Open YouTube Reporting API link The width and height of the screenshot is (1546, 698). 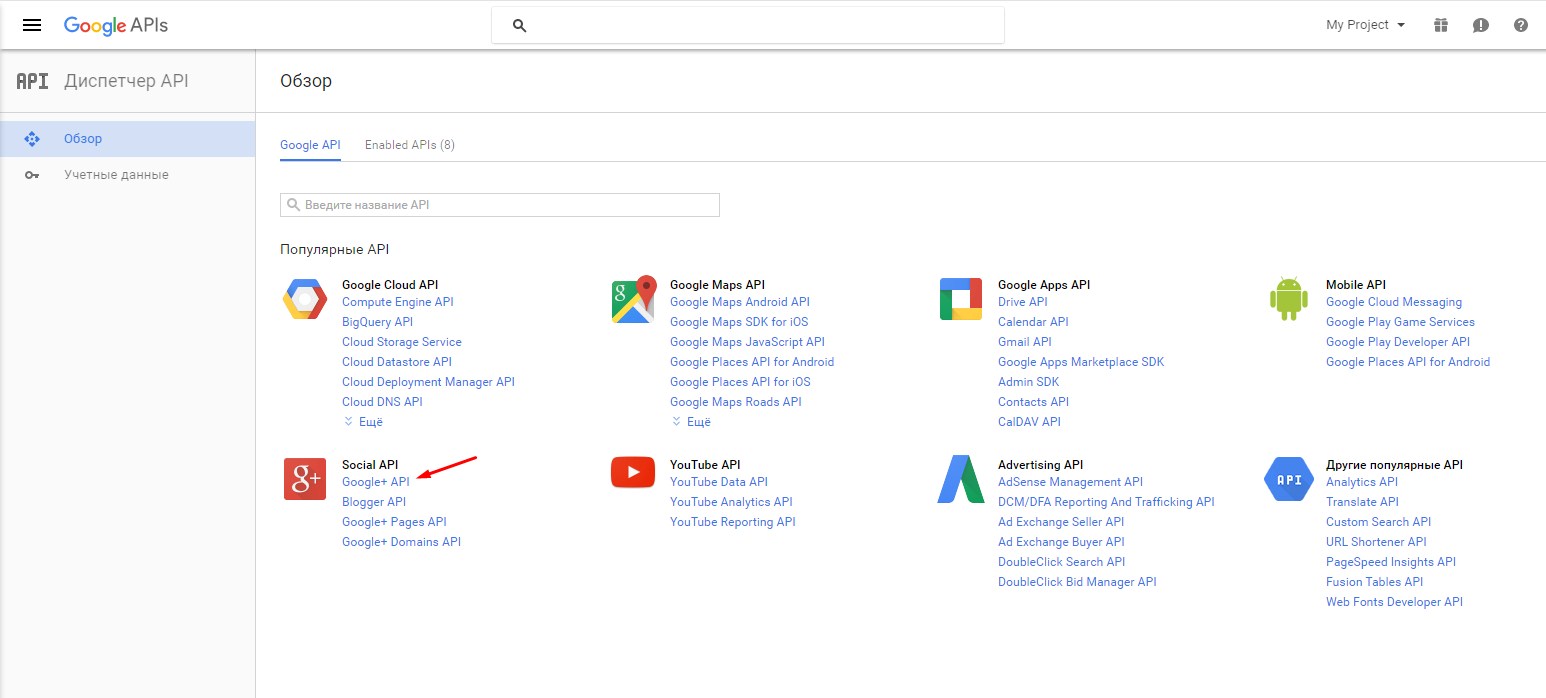tap(733, 522)
